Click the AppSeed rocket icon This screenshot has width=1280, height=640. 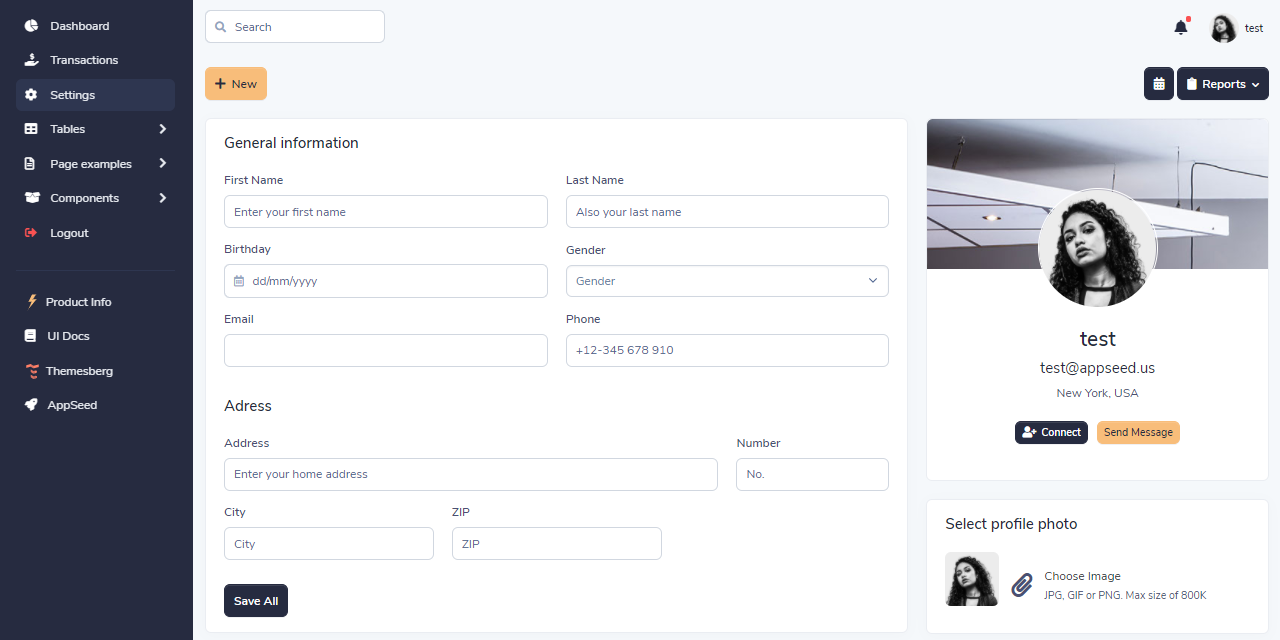32,405
